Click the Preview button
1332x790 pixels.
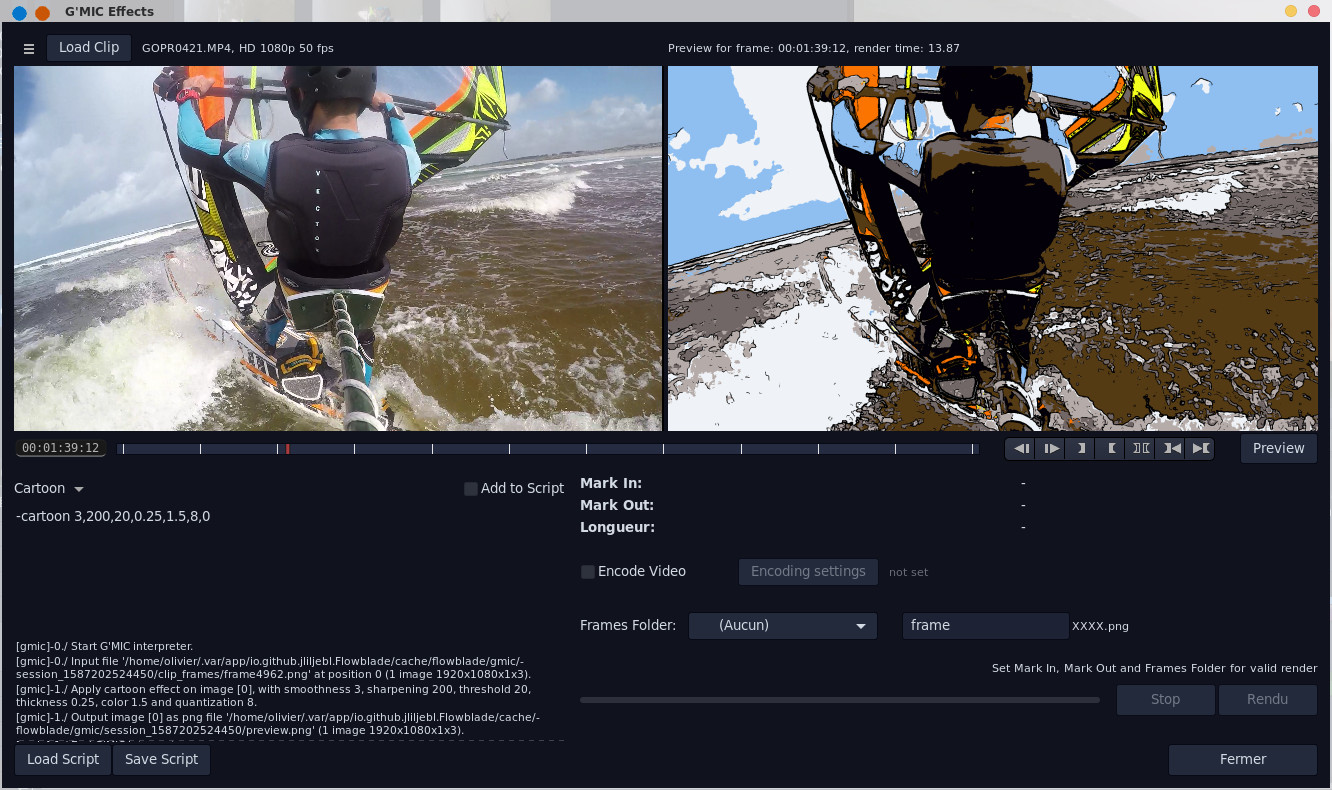(1278, 449)
